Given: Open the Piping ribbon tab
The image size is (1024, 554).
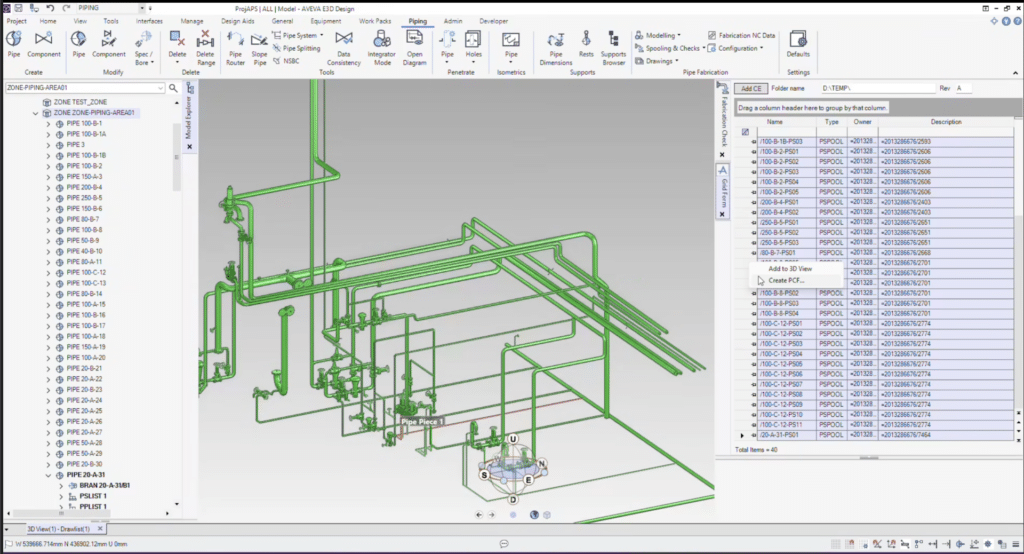Looking at the screenshot, I should click(417, 21).
